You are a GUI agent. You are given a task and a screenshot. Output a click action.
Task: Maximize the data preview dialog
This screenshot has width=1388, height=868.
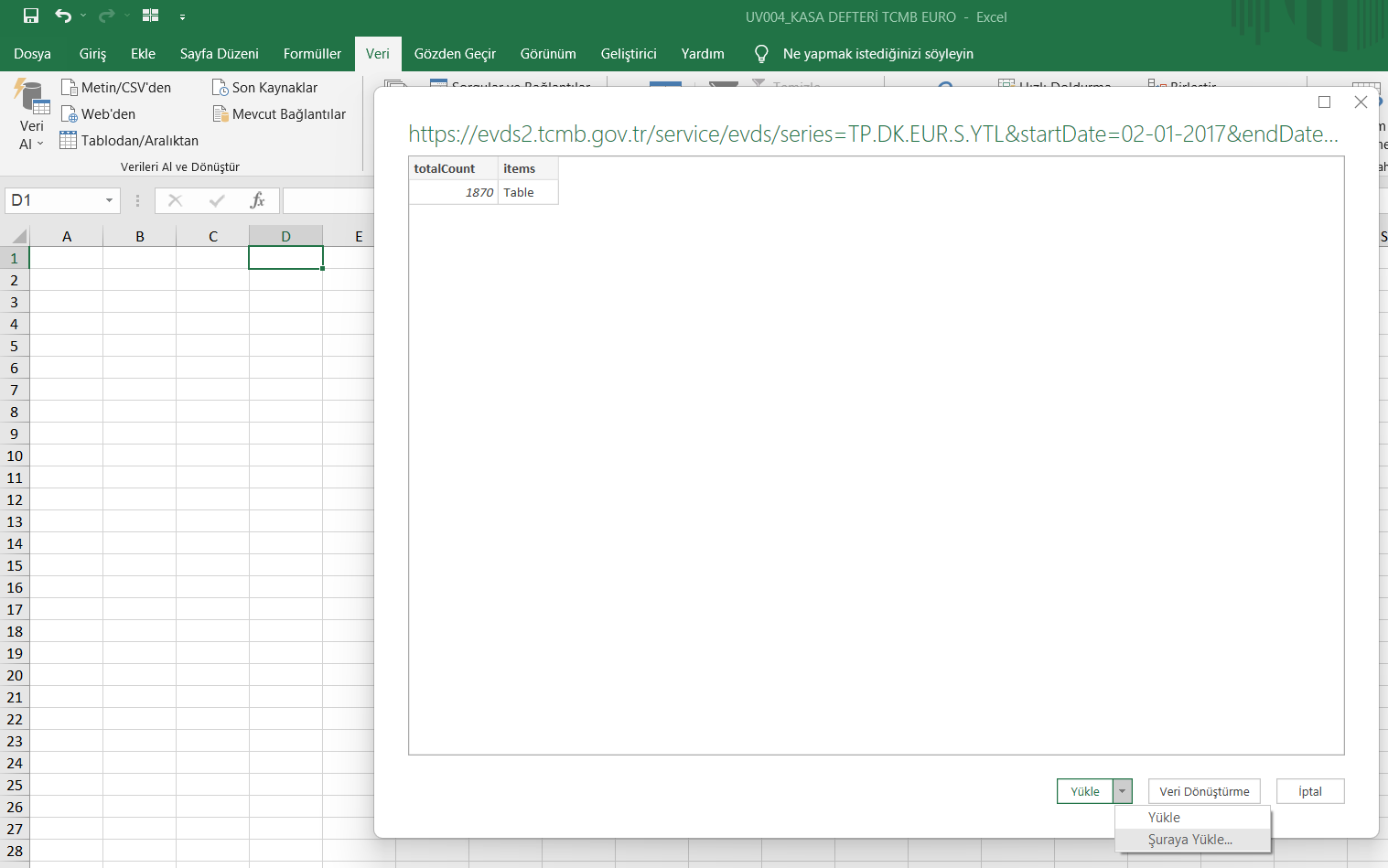[x=1324, y=102]
